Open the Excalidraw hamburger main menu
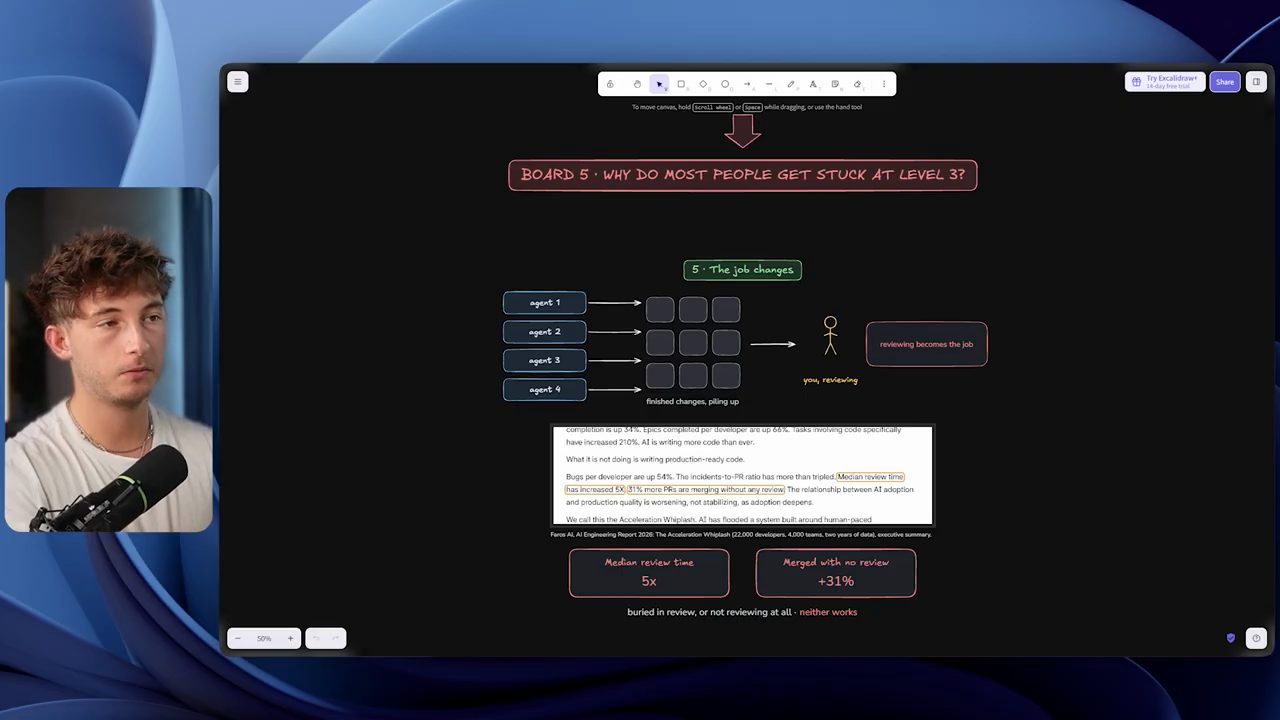The width and height of the screenshot is (1280, 720). point(237,82)
